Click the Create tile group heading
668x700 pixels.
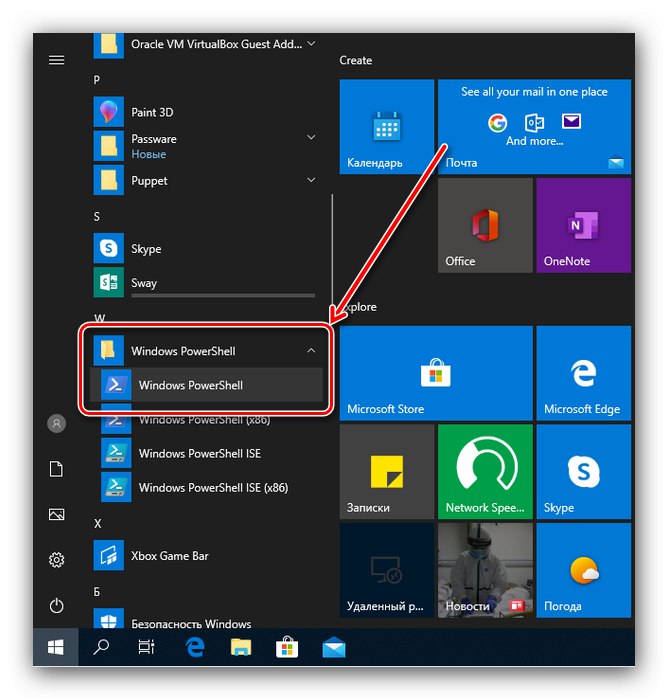355,60
